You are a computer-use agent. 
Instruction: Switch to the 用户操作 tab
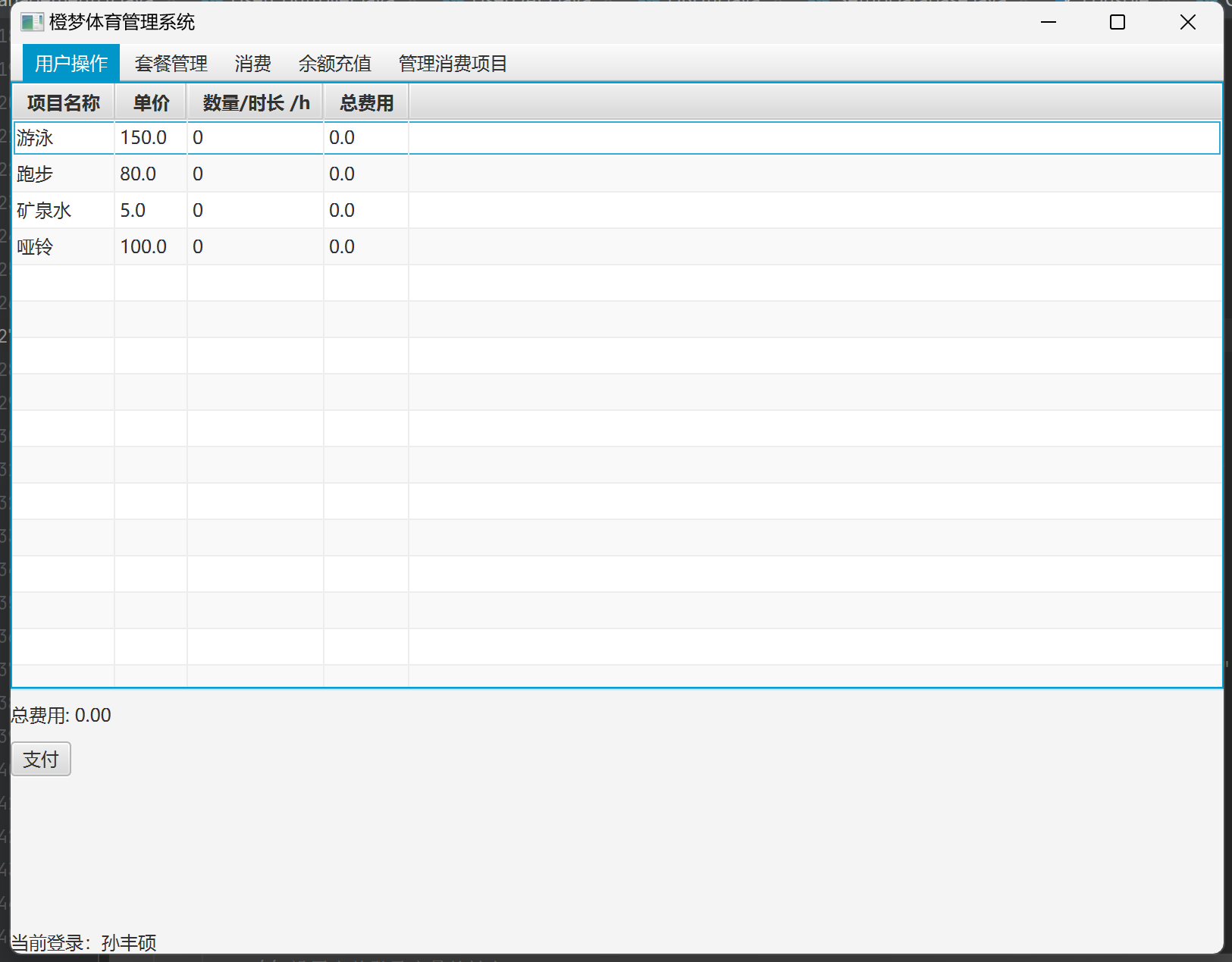tap(71, 64)
